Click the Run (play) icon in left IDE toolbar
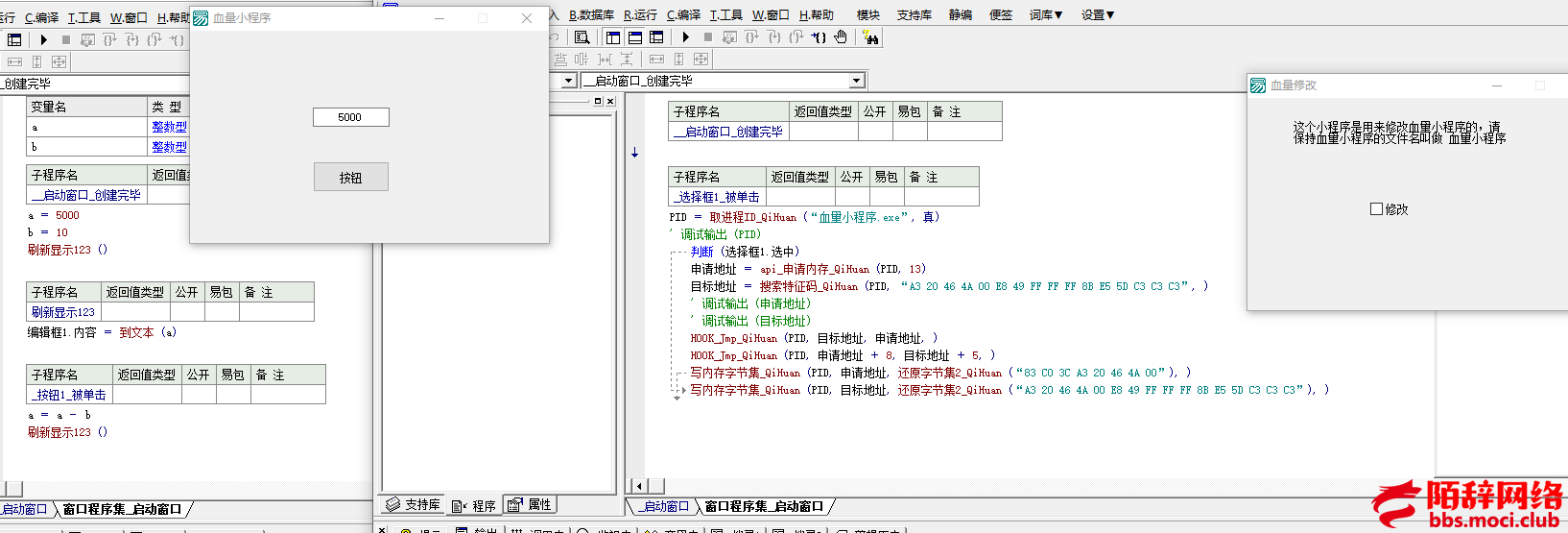Image resolution: width=1568 pixels, height=533 pixels. click(x=43, y=39)
